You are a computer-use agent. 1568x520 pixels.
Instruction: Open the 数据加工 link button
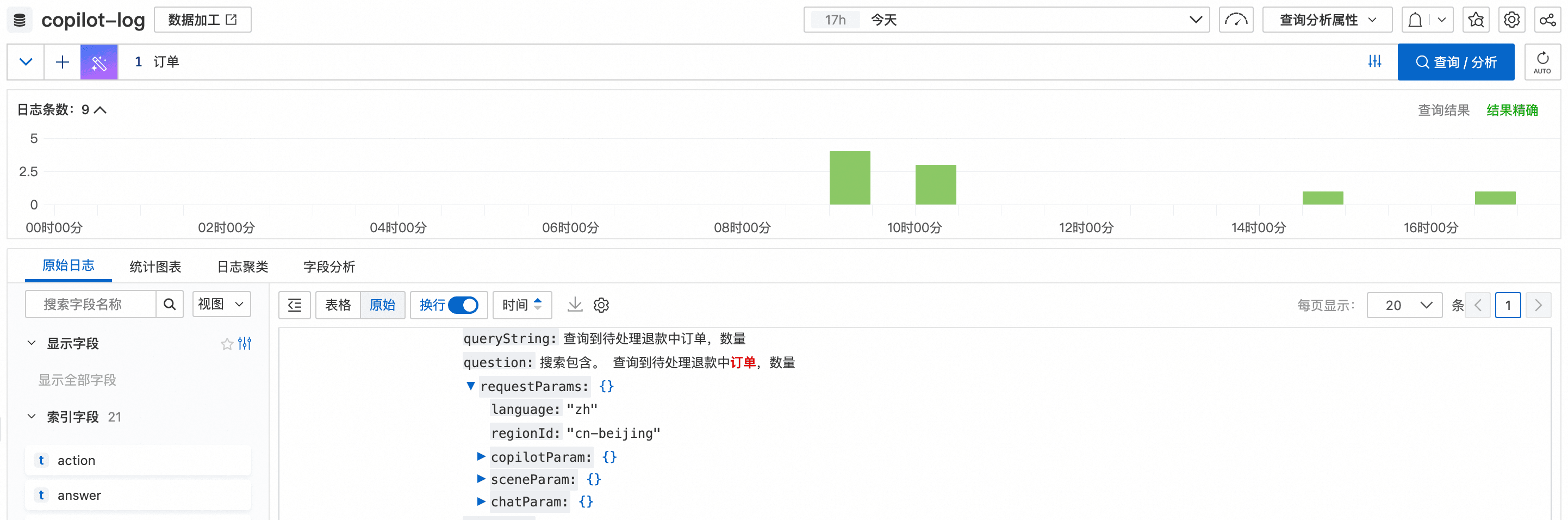coord(202,20)
